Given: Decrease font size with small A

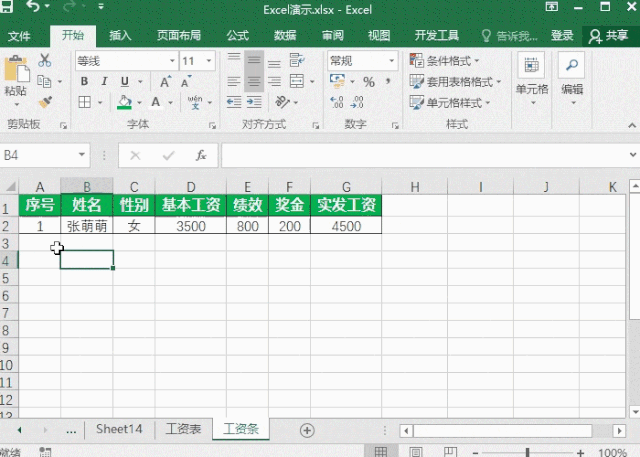Looking at the screenshot, I should pos(186,82).
